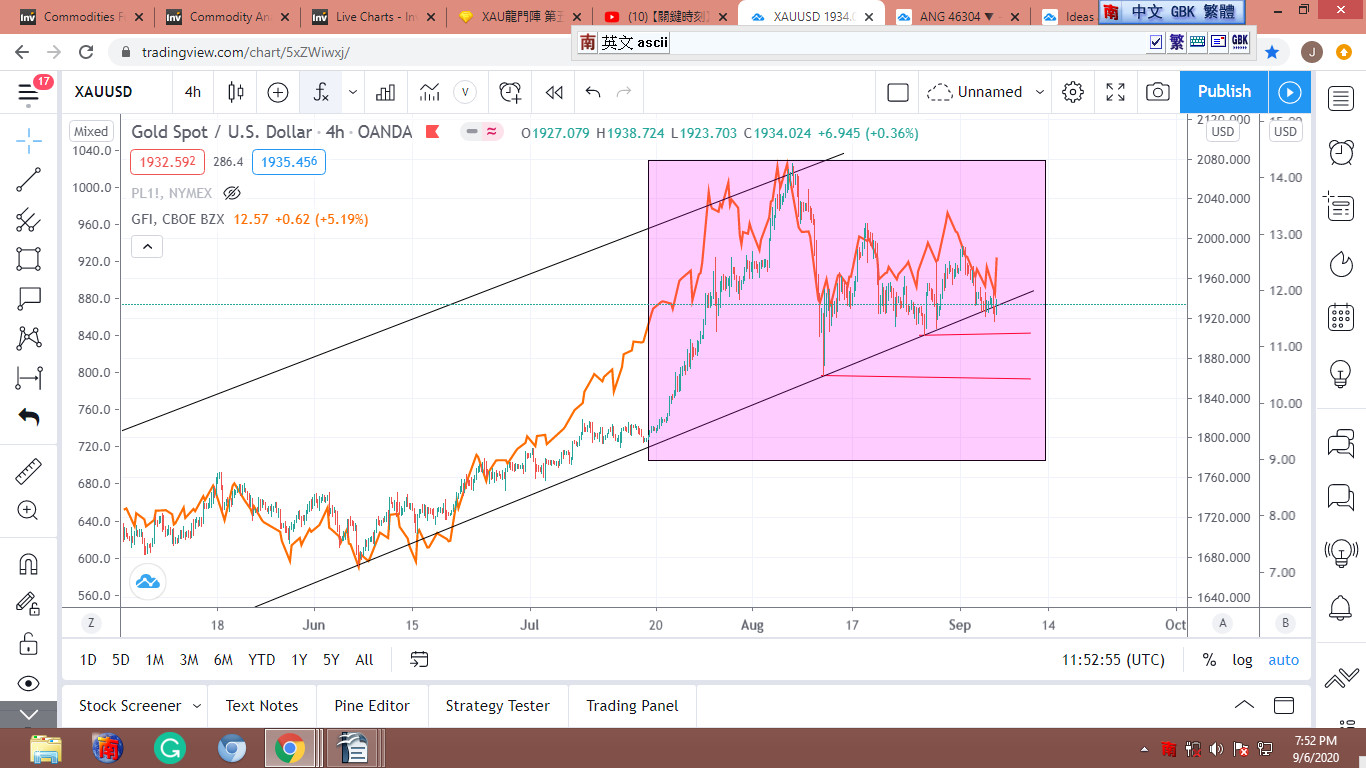Open USD currency selector on rightmost scale
This screenshot has height=768, width=1366.
click(x=1285, y=132)
